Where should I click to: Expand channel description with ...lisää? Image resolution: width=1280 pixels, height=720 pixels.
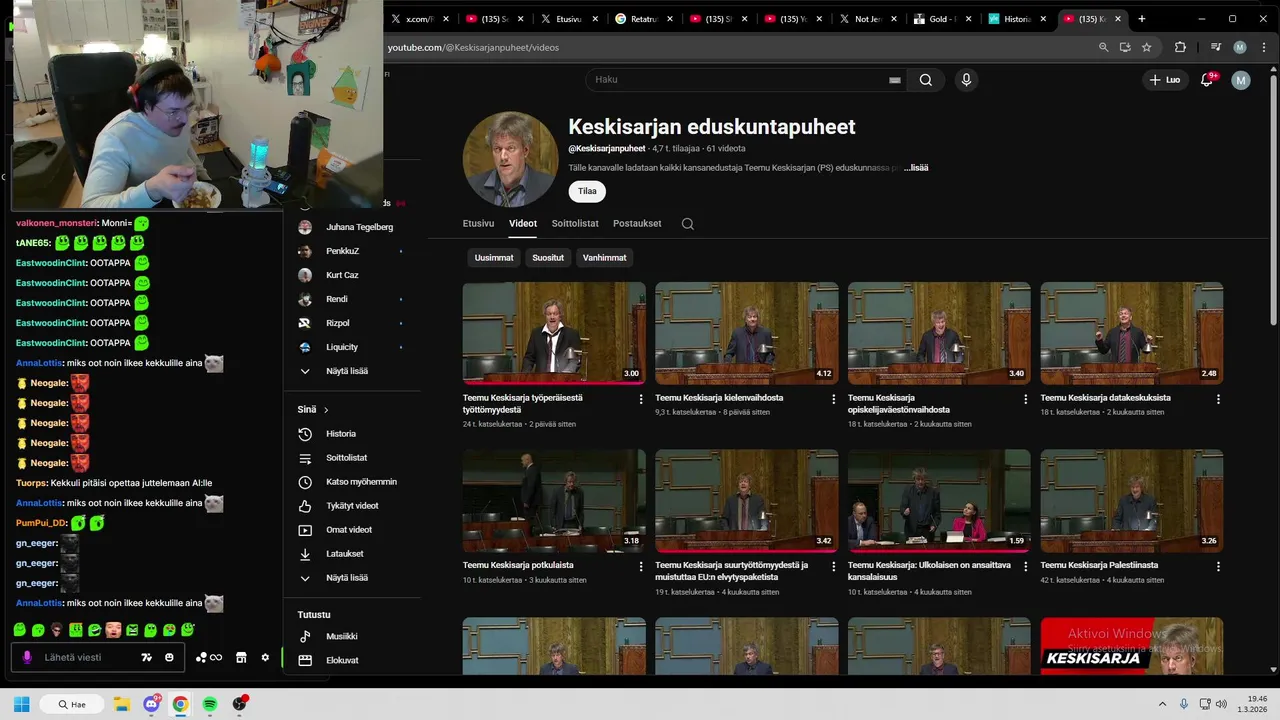click(x=916, y=168)
